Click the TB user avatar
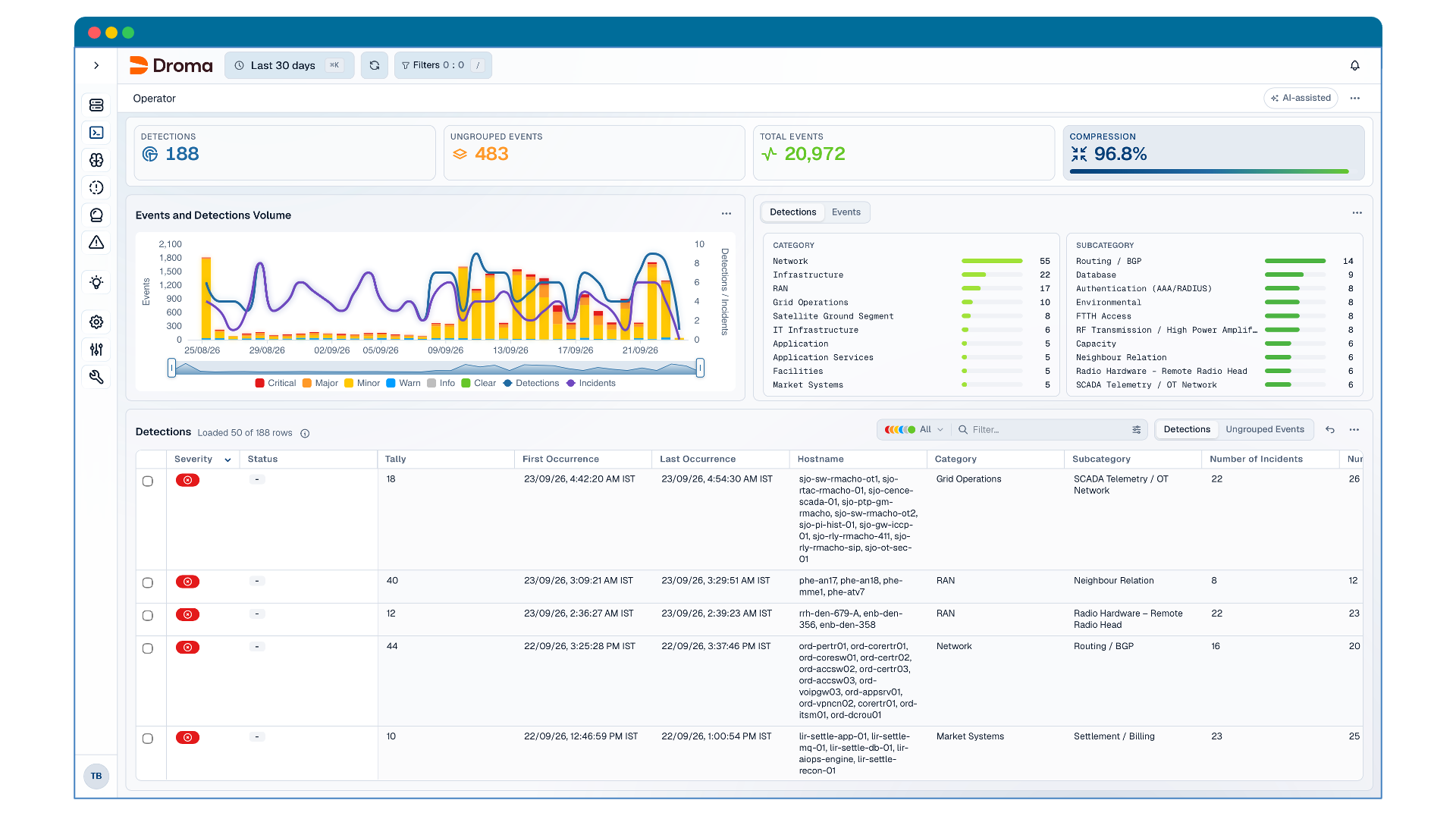1456x819 pixels. pos(96,776)
